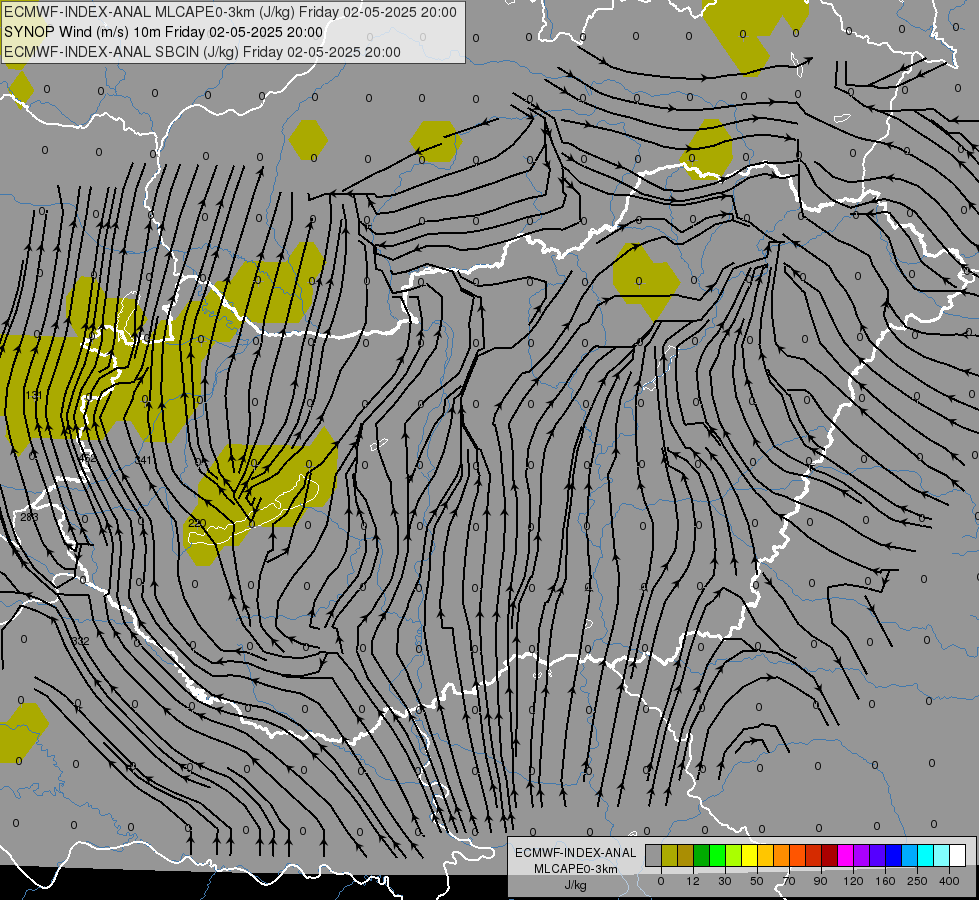Click the gray legend color swatch

click(x=654, y=855)
